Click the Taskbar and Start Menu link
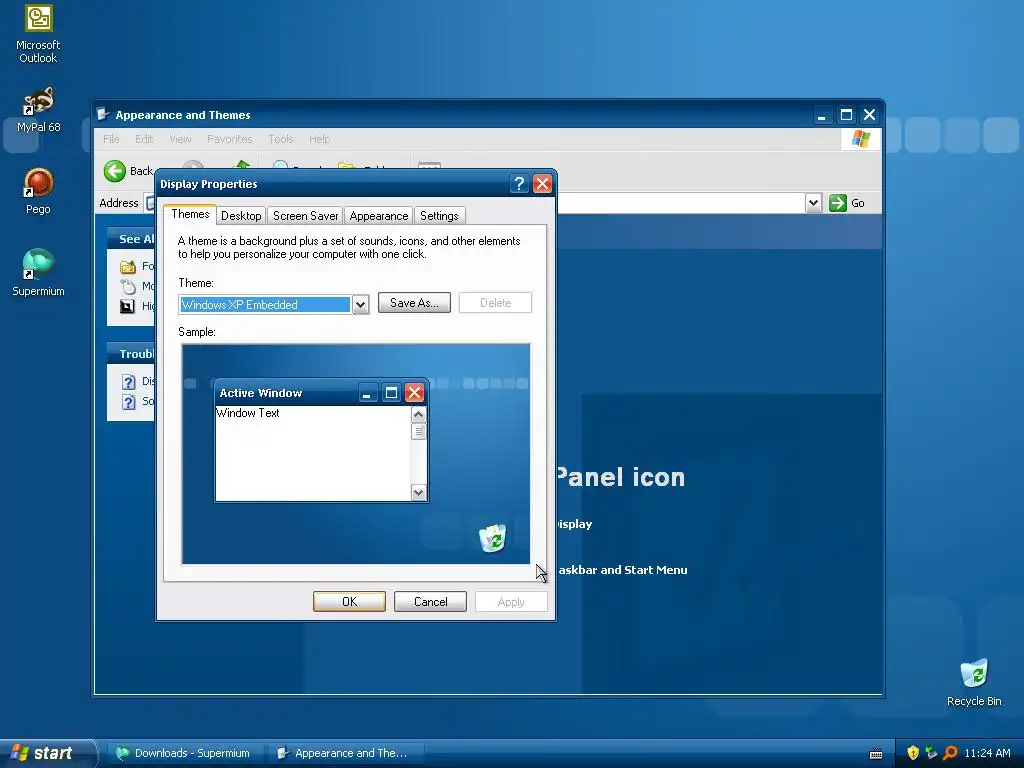 pyautogui.click(x=622, y=570)
